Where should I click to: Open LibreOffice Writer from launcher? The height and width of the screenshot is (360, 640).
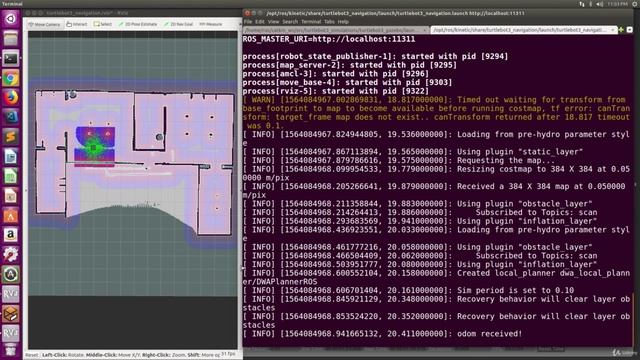pyautogui.click(x=11, y=157)
